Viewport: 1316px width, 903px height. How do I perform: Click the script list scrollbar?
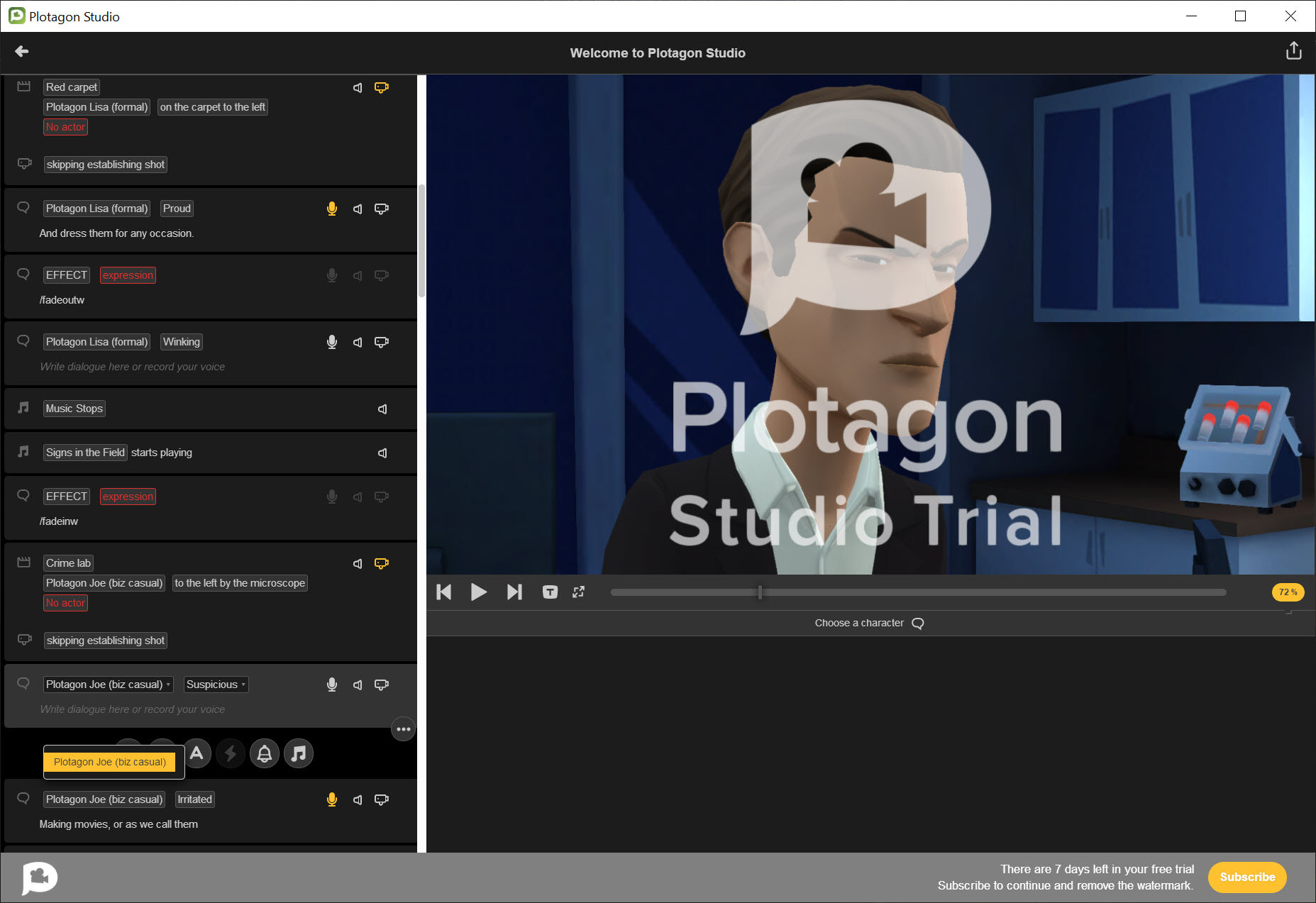[421, 241]
